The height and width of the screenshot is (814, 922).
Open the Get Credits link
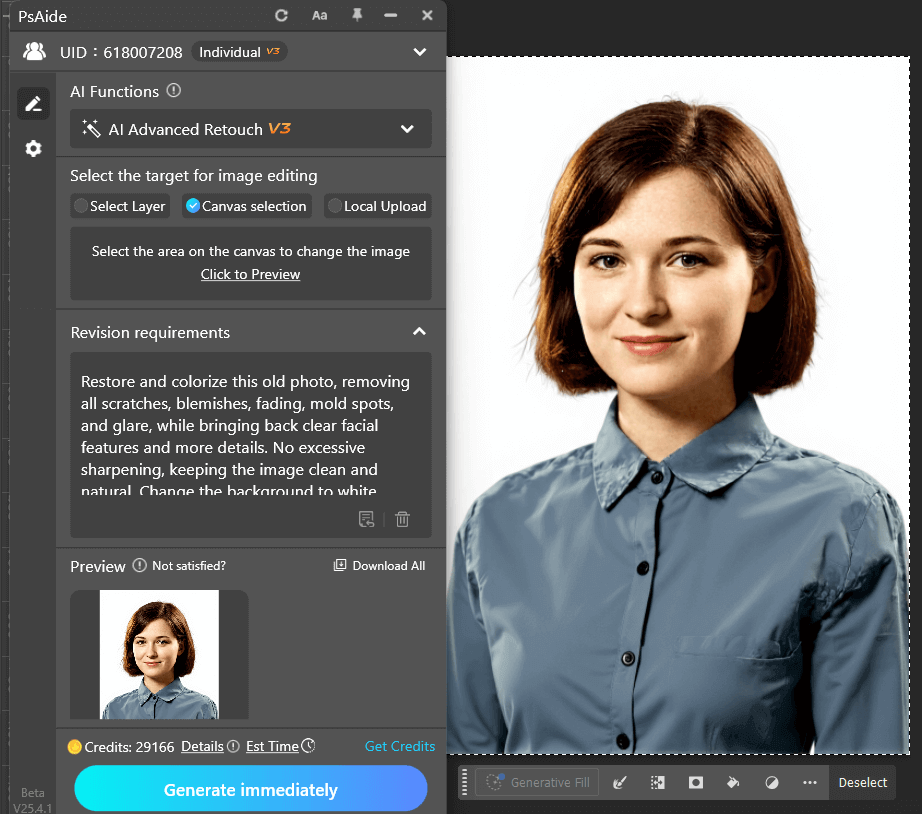[x=399, y=746]
